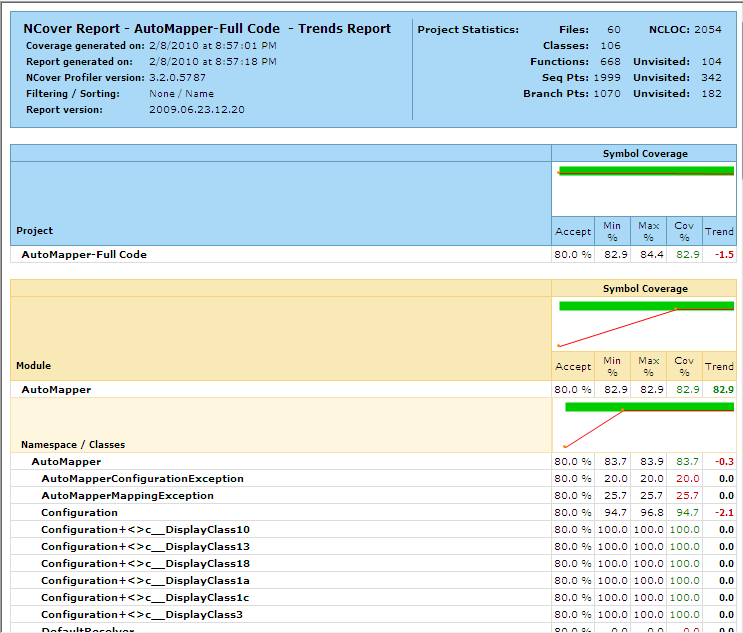
Task: Click the Namespace / Classes section heading
Action: click(73, 444)
